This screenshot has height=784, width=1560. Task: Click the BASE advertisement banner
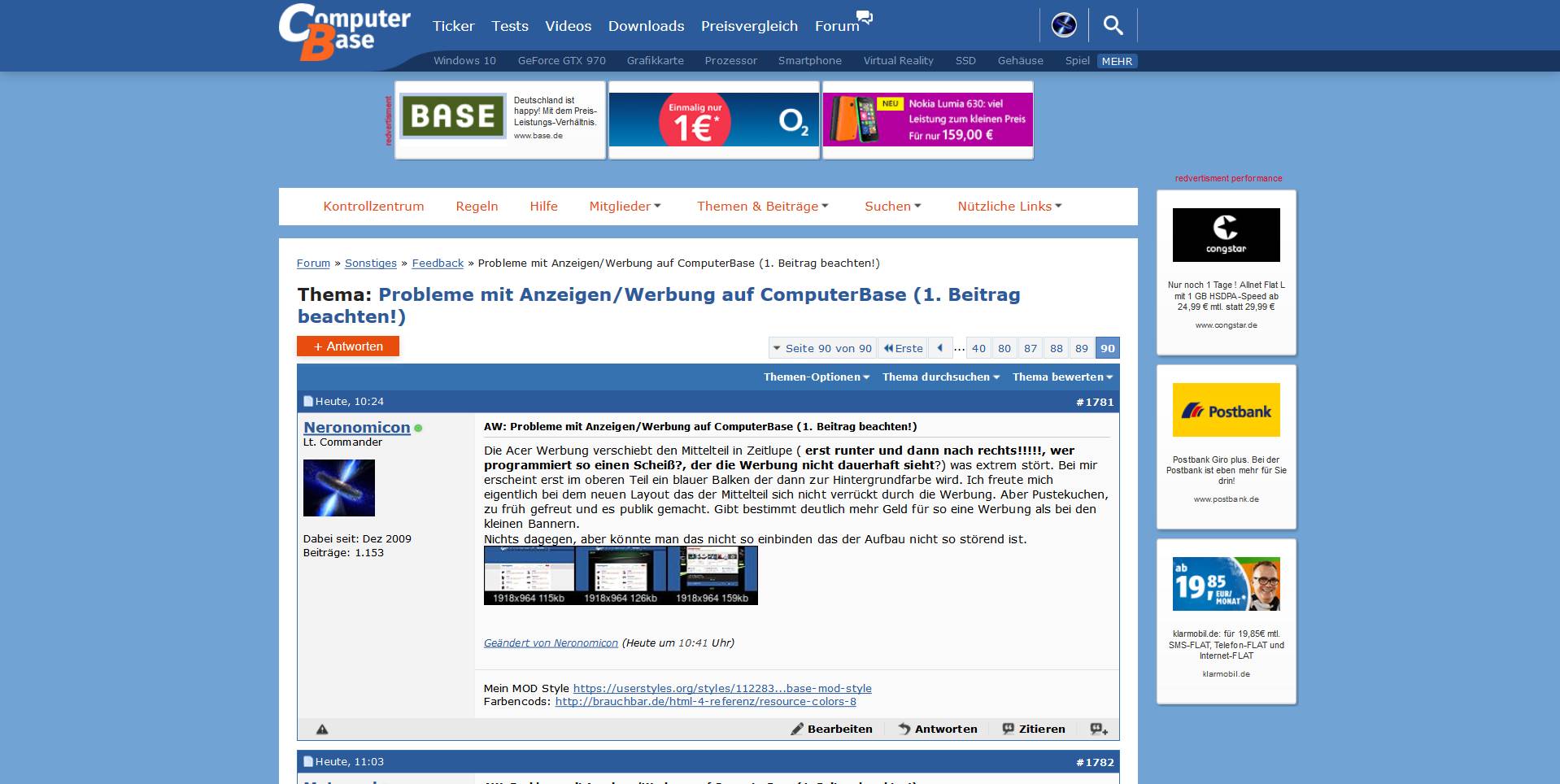pyautogui.click(x=500, y=120)
